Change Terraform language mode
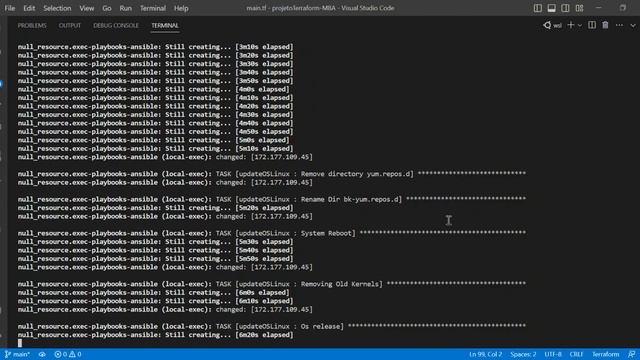This screenshot has width=640, height=360. pyautogui.click(x=605, y=354)
